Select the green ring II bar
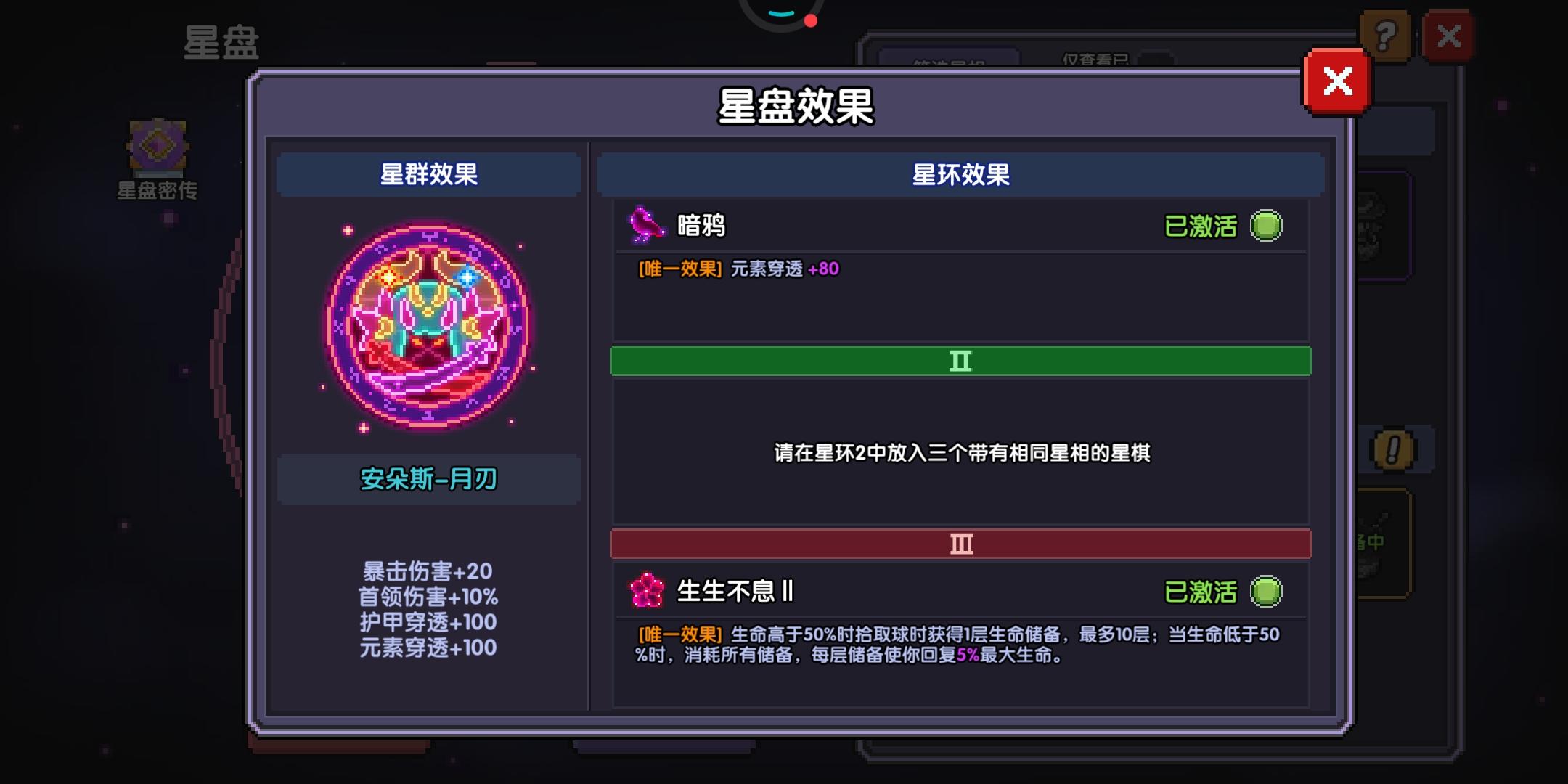 (960, 361)
